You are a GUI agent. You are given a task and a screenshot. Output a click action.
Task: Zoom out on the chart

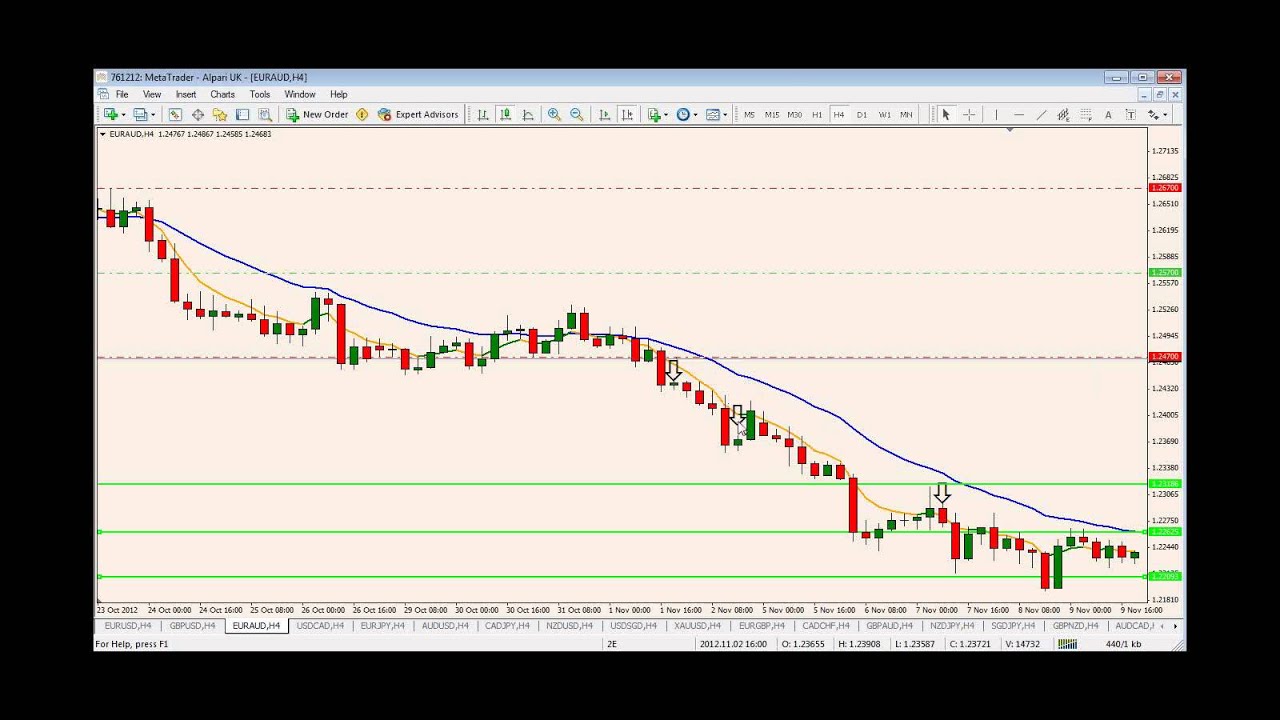(577, 115)
